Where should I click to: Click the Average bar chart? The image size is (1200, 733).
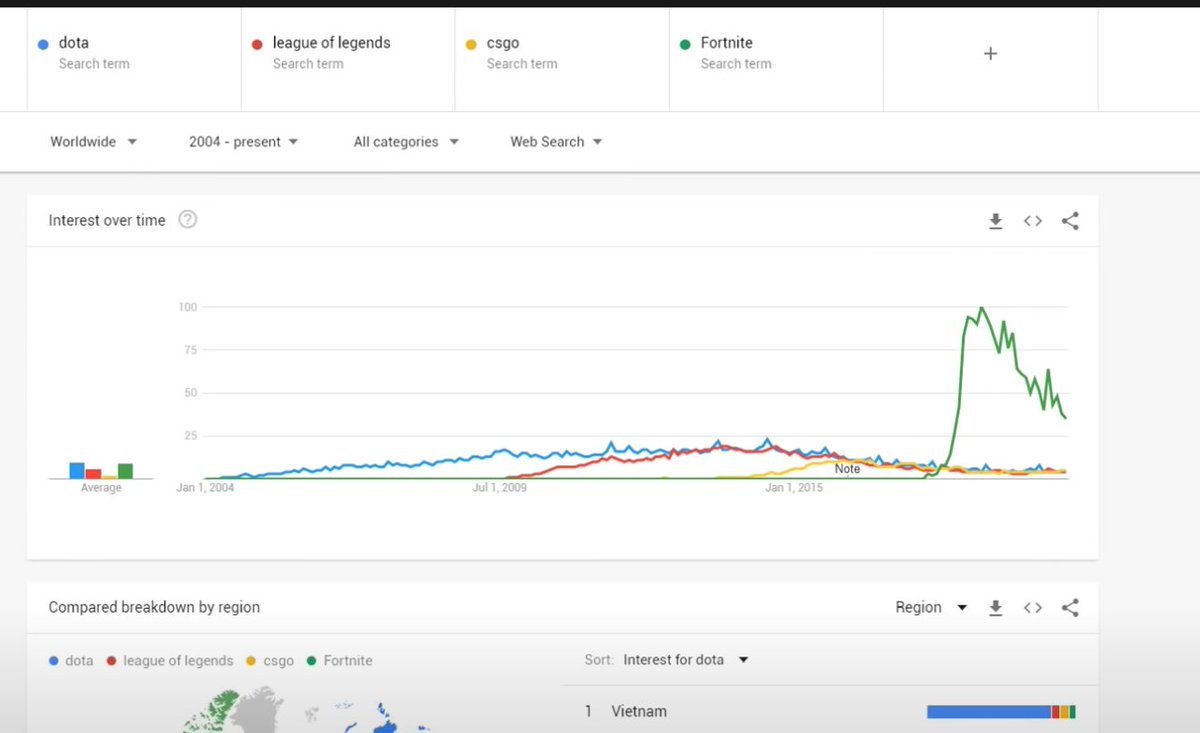click(x=101, y=470)
